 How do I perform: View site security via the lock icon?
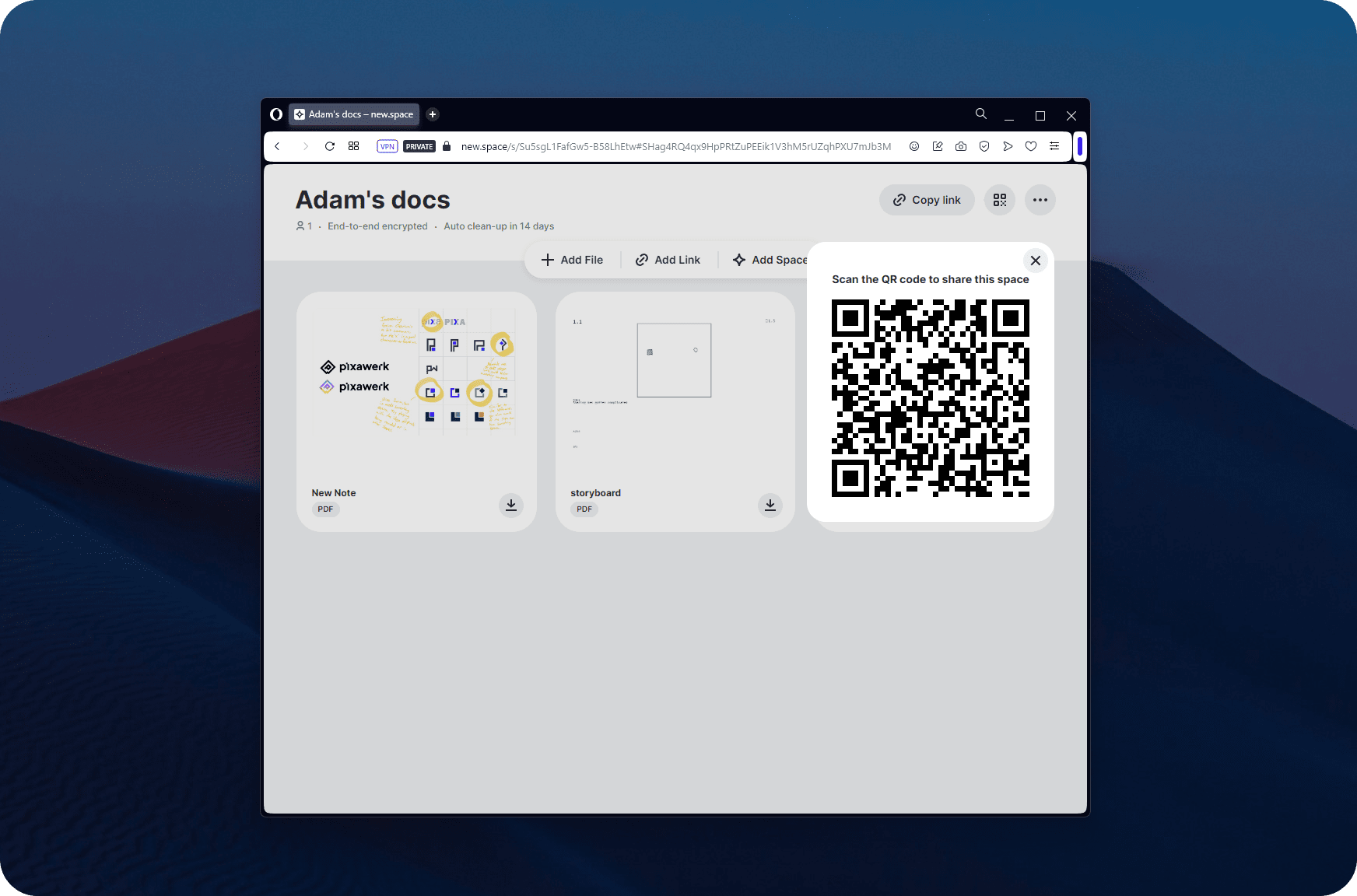coord(447,146)
